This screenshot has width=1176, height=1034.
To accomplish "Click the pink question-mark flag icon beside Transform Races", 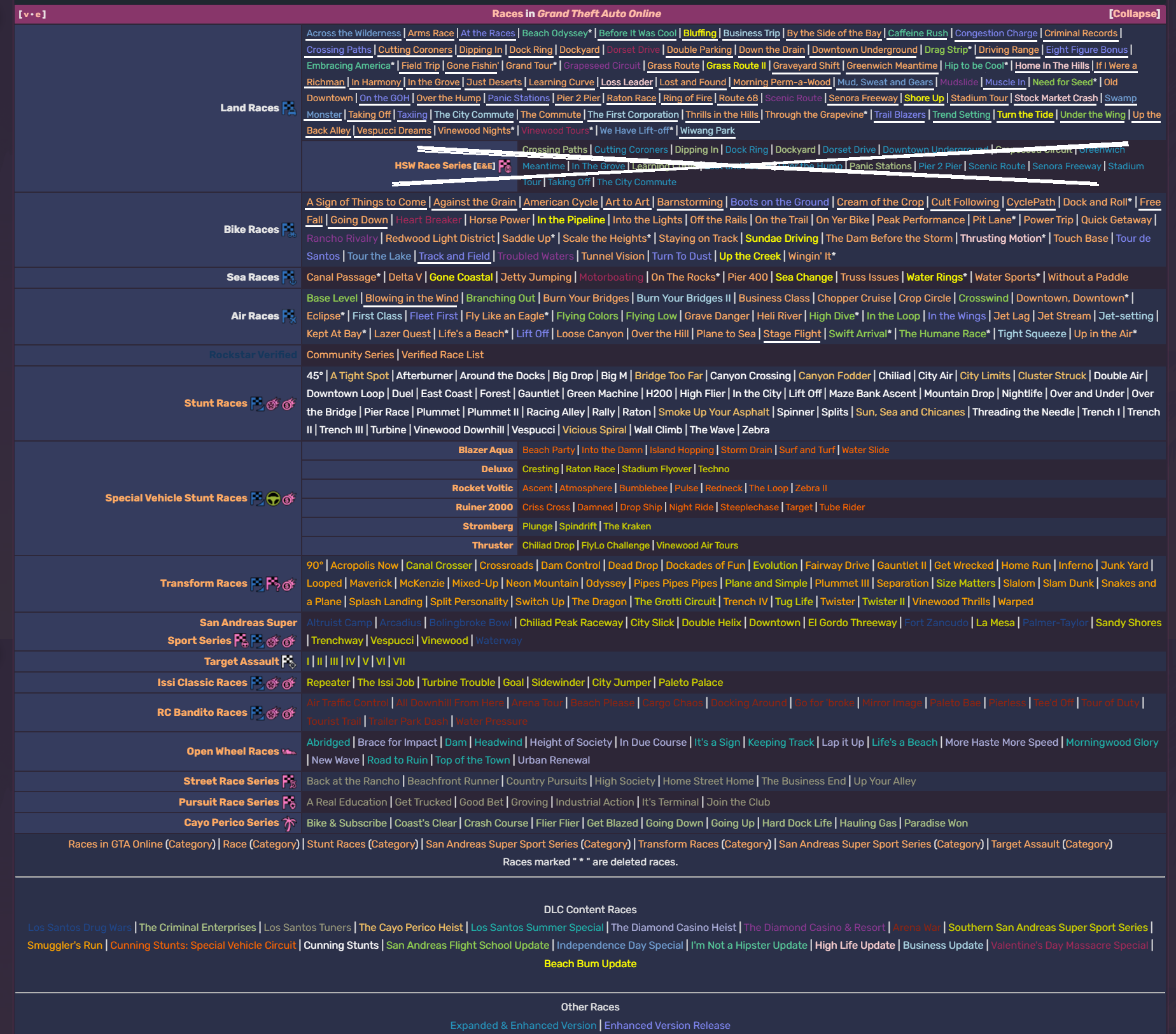I will point(273,583).
